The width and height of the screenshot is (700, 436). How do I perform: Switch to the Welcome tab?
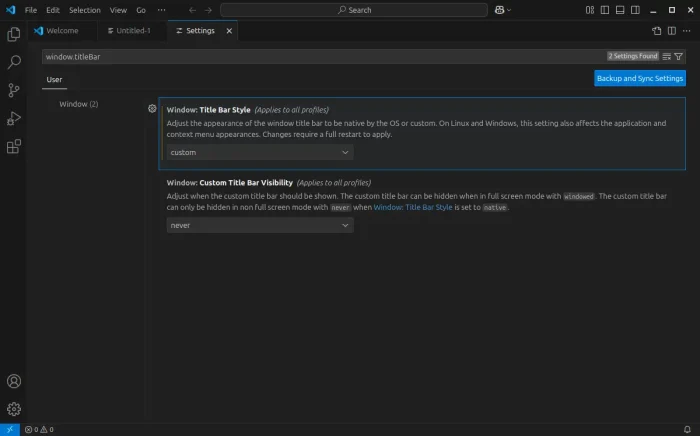pyautogui.click(x=62, y=31)
